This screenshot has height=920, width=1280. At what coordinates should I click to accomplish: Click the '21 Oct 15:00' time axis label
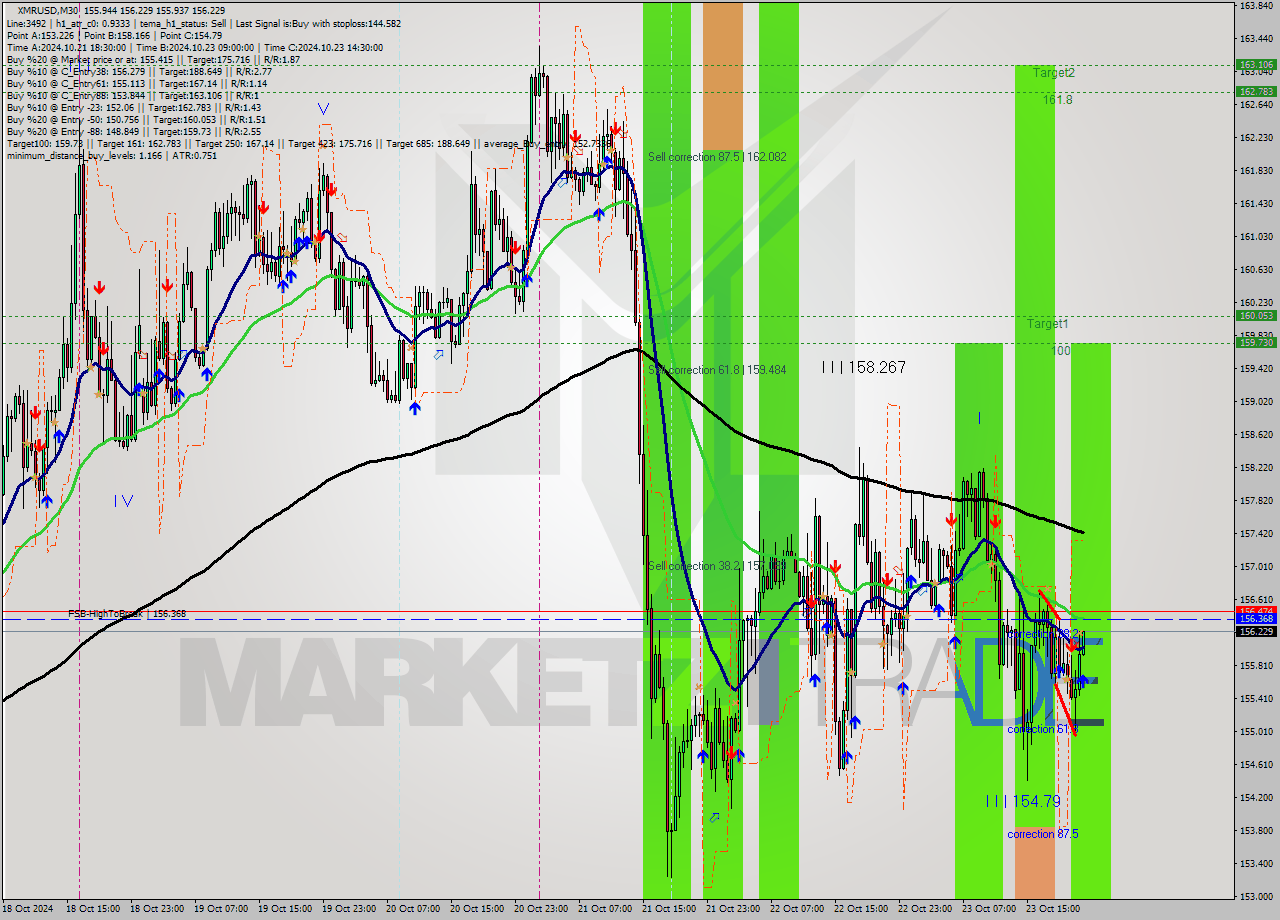[669, 909]
